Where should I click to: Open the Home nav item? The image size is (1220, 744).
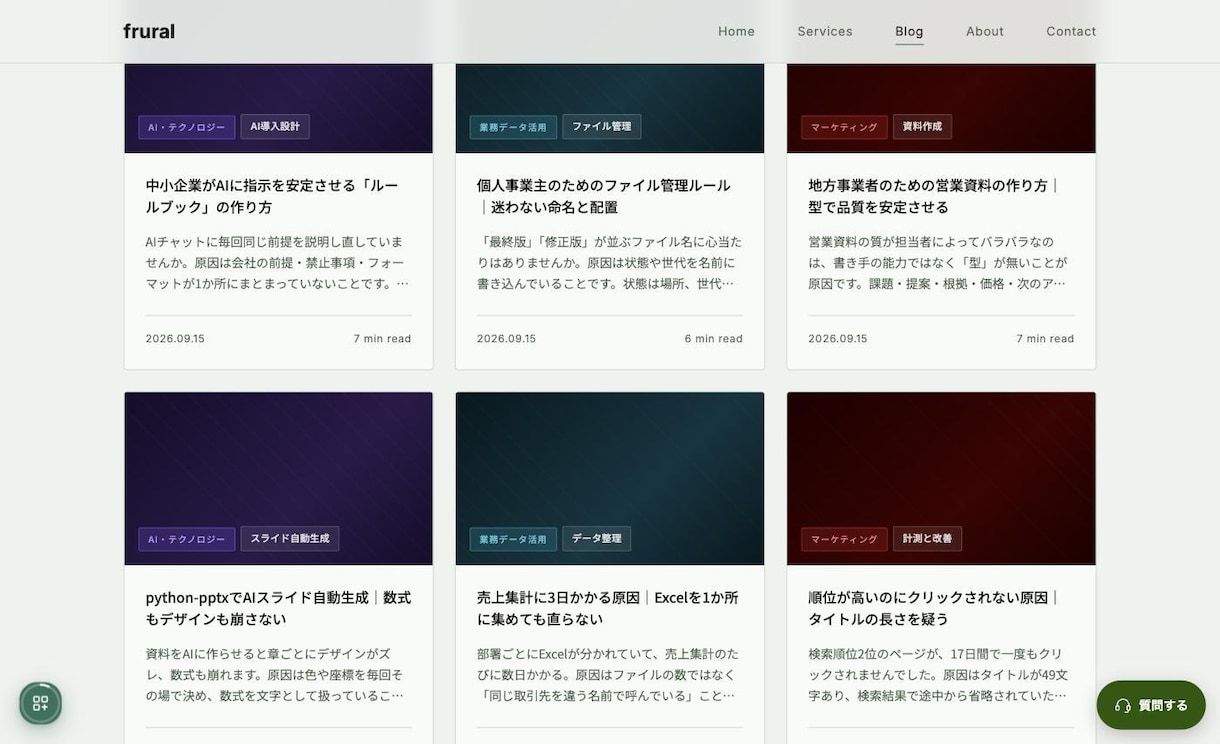pyautogui.click(x=736, y=31)
